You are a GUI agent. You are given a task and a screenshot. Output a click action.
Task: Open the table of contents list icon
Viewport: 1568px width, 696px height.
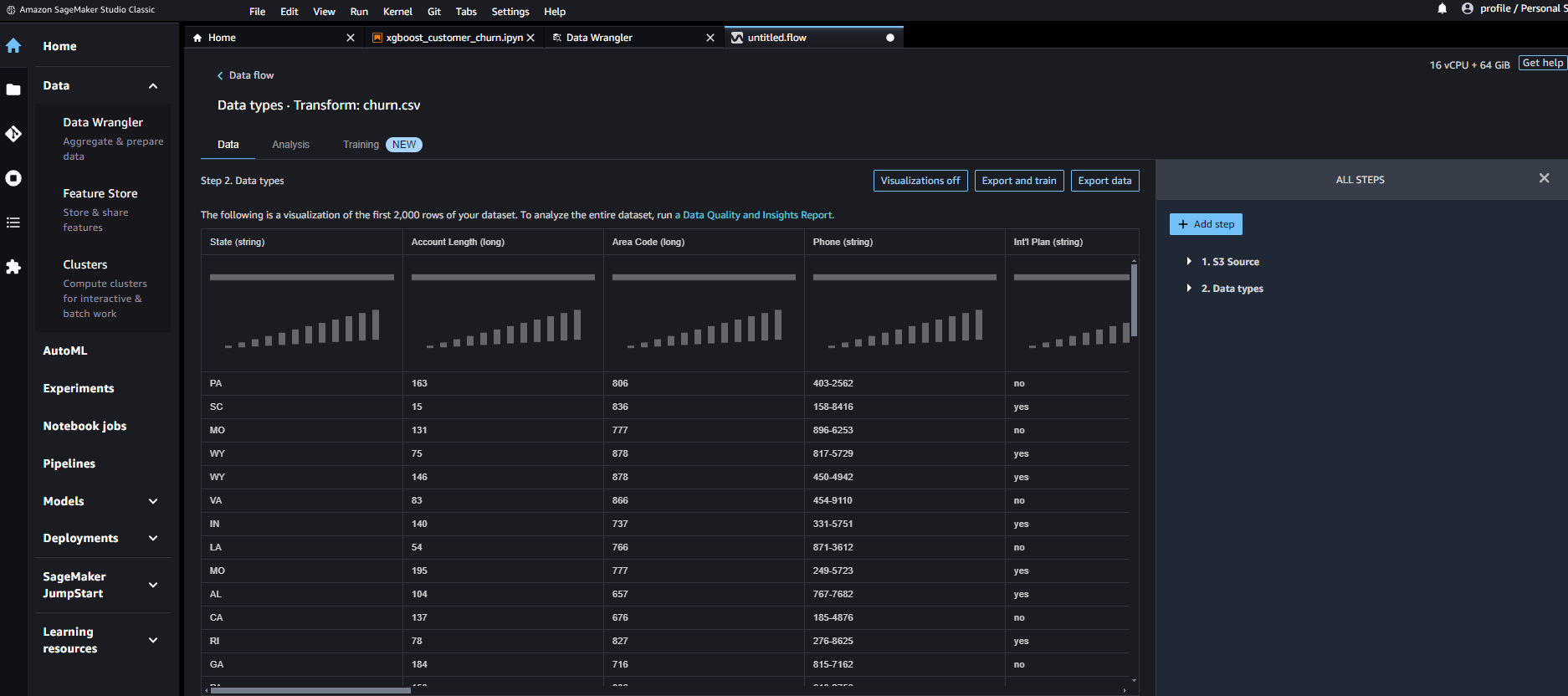coord(13,223)
